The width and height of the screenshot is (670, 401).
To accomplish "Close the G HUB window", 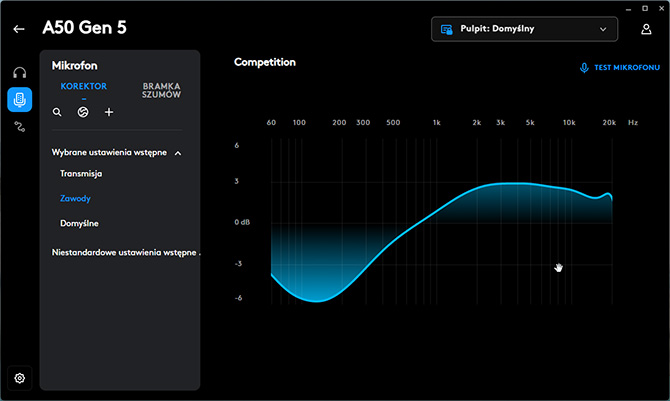I will 661,8.
